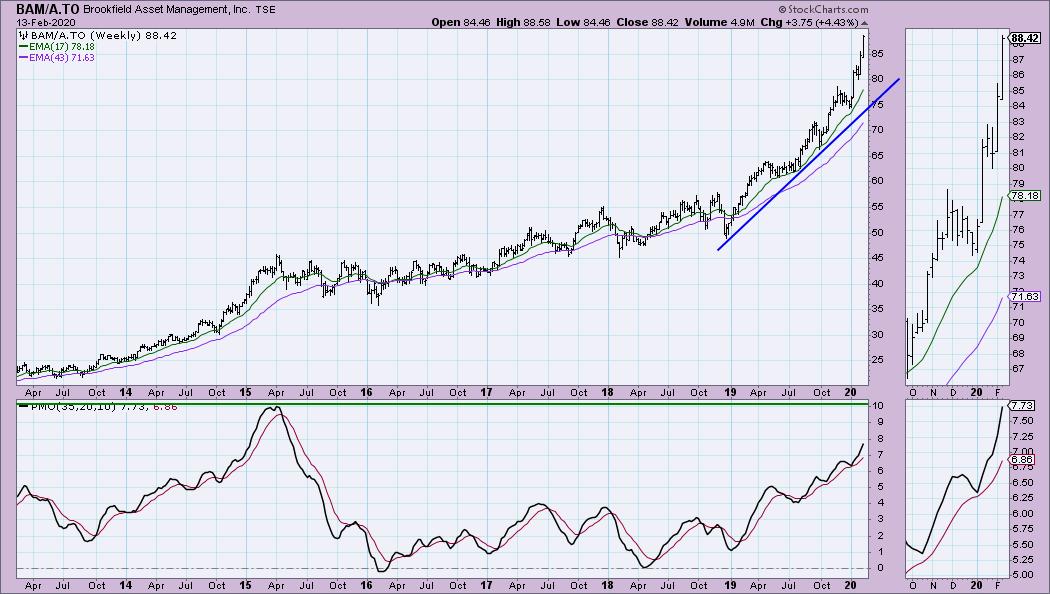Click the year 18 label under the price panel
This screenshot has height=594, width=1050.
pos(607,392)
